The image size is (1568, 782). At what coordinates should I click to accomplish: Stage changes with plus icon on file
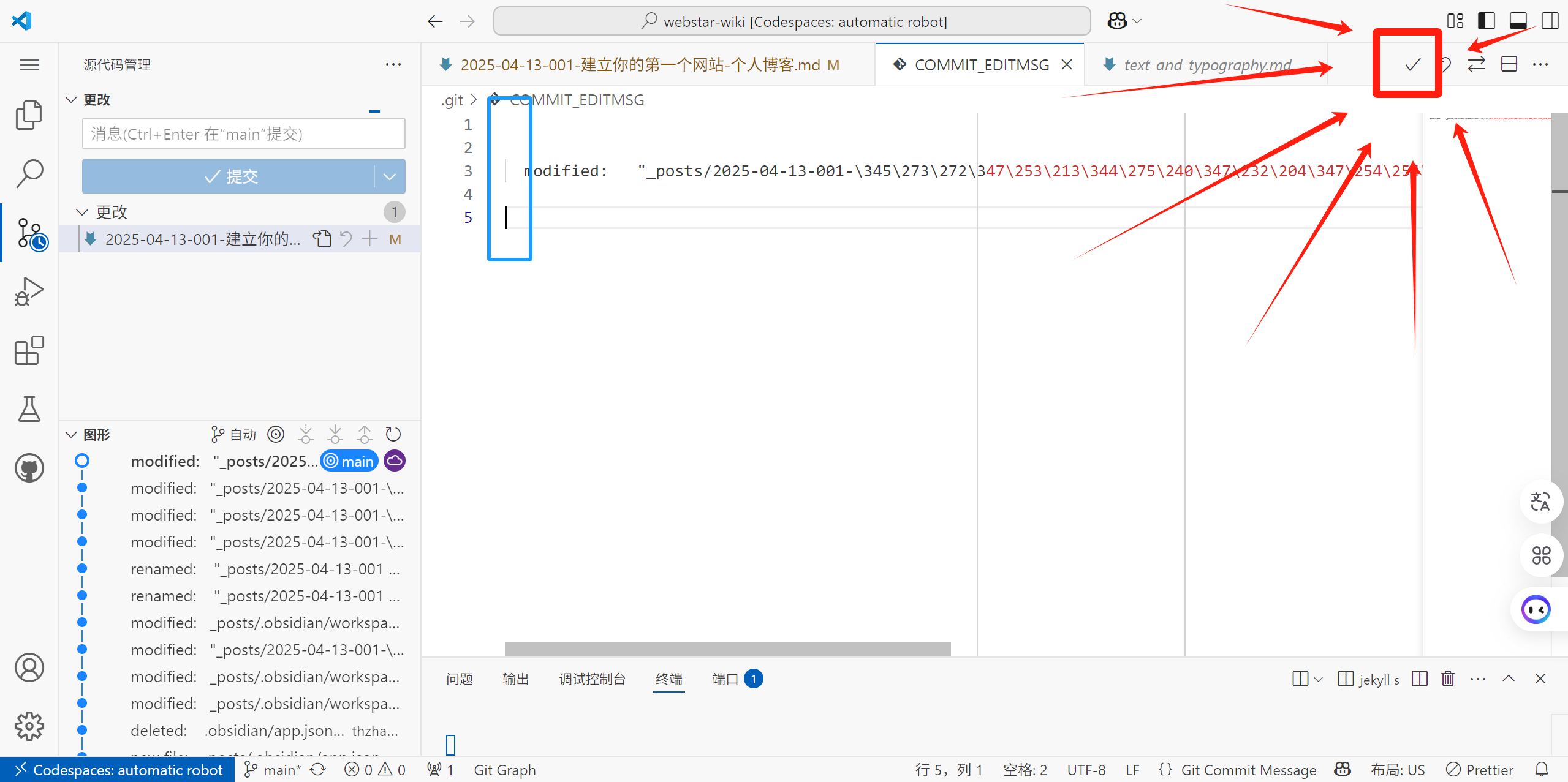[369, 239]
